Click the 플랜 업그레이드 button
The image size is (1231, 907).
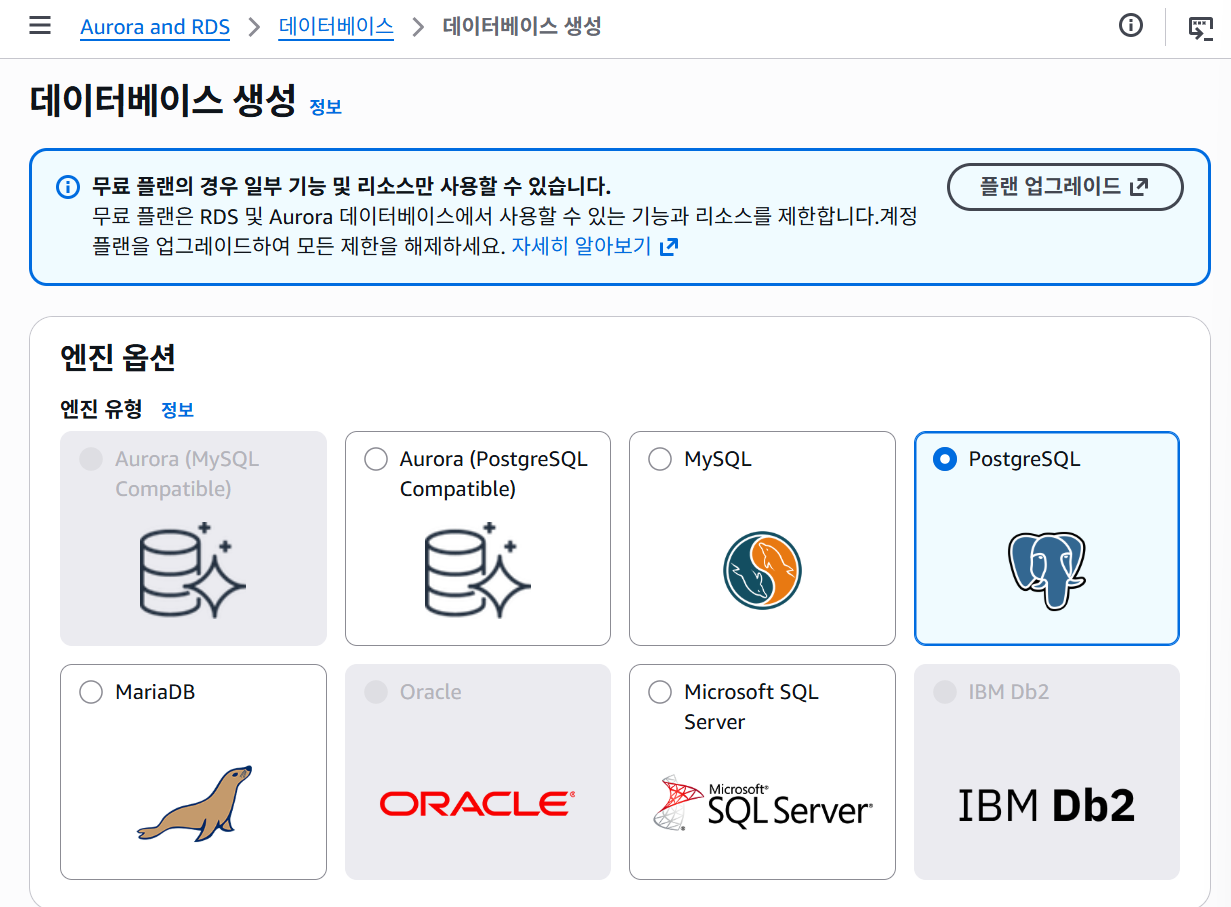click(x=1065, y=187)
